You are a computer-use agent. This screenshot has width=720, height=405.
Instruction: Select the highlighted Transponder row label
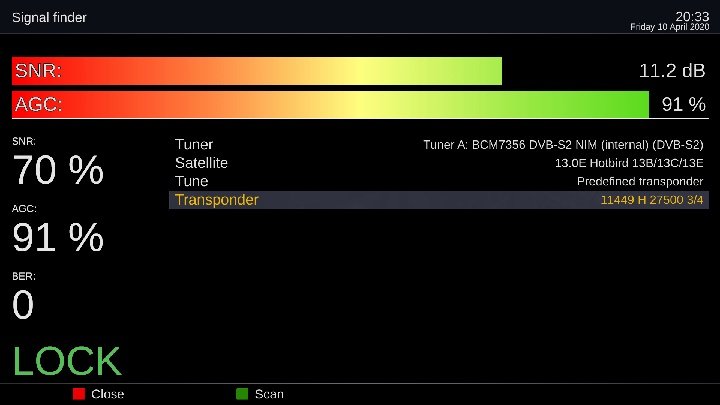pos(216,200)
